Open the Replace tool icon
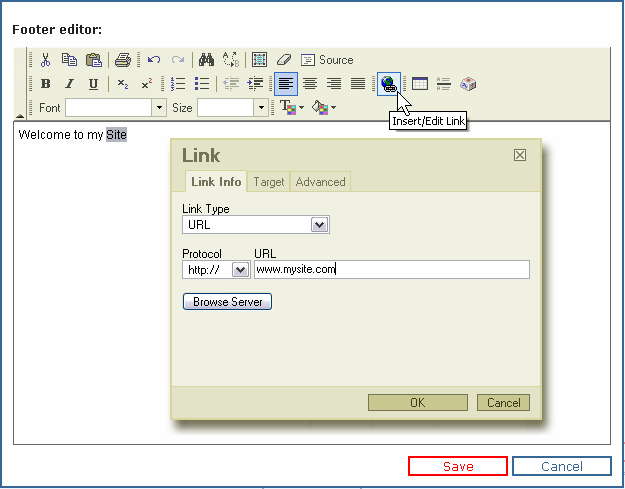The image size is (625, 489). (x=231, y=60)
